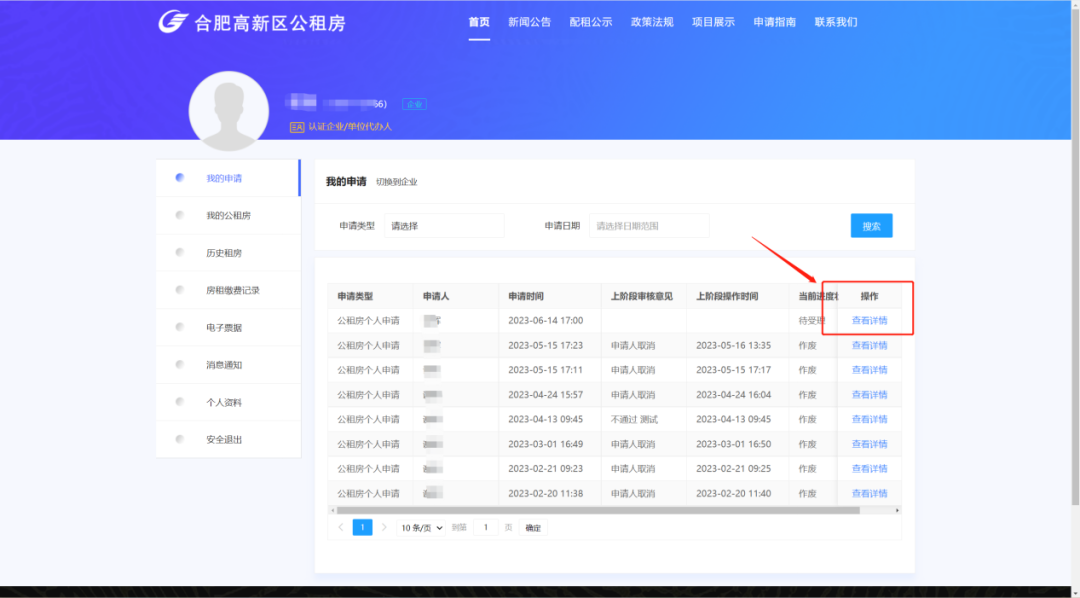The image size is (1080, 598).
Task: Click the bullet icon beside 我的公租房
Action: coord(180,215)
